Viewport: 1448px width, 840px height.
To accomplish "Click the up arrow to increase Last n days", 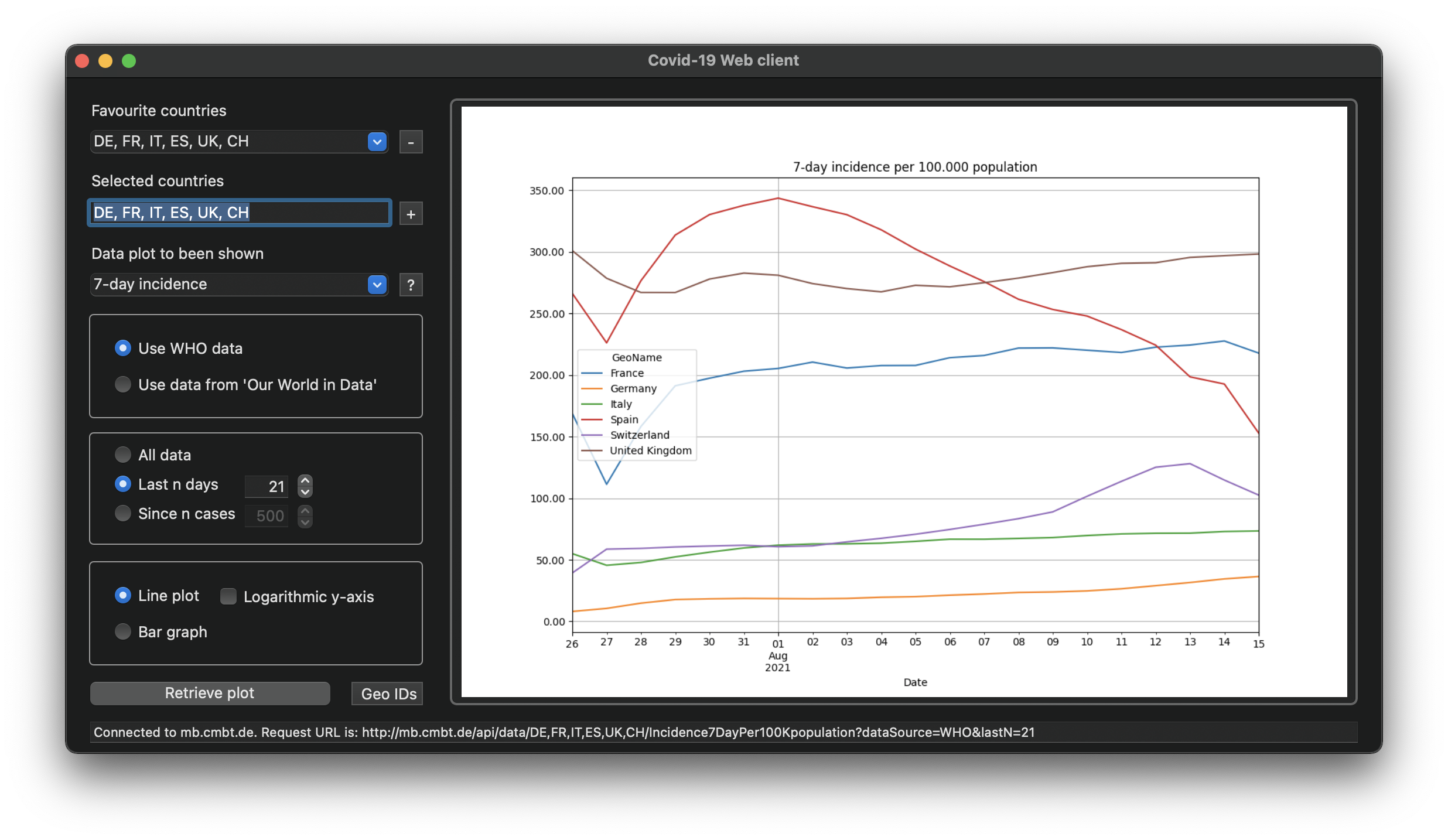I will point(305,479).
